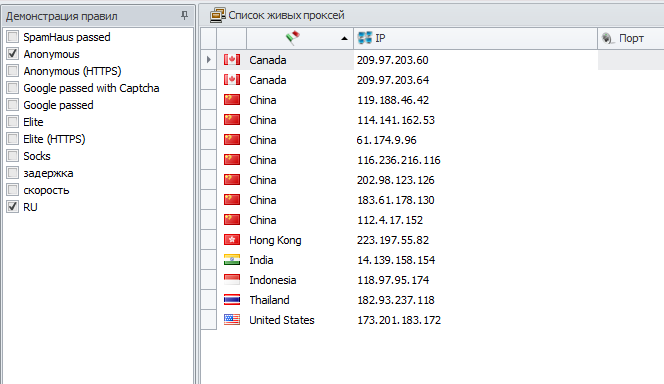Select IP 118.97.95.174
The image size is (664, 384).
[393, 280]
